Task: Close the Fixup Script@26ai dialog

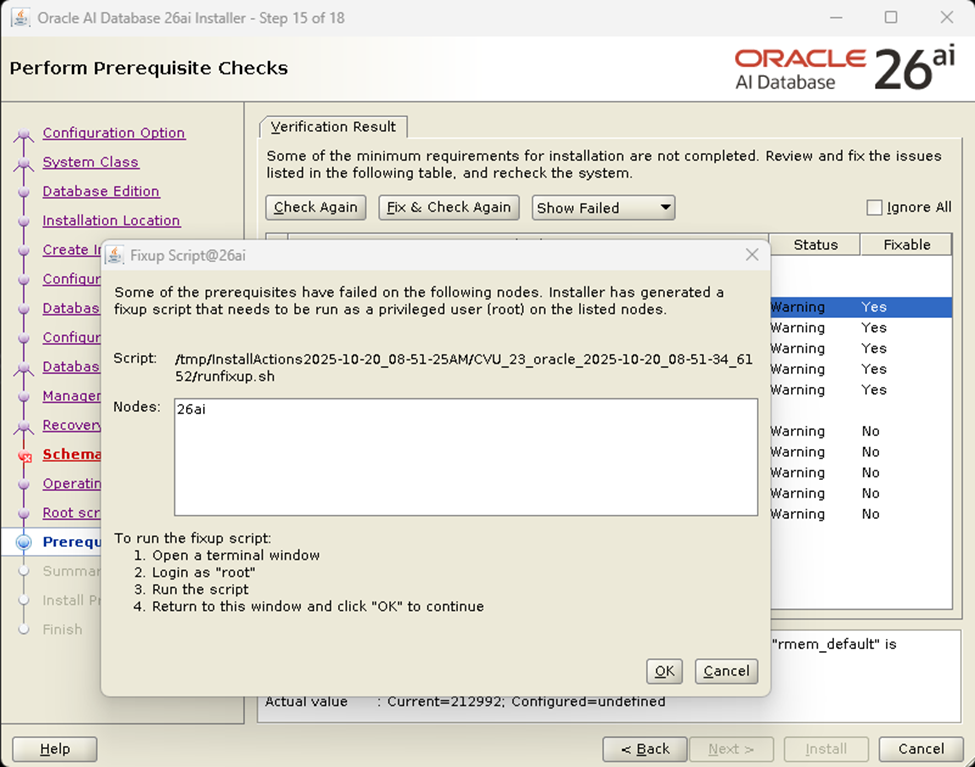Action: point(752,255)
